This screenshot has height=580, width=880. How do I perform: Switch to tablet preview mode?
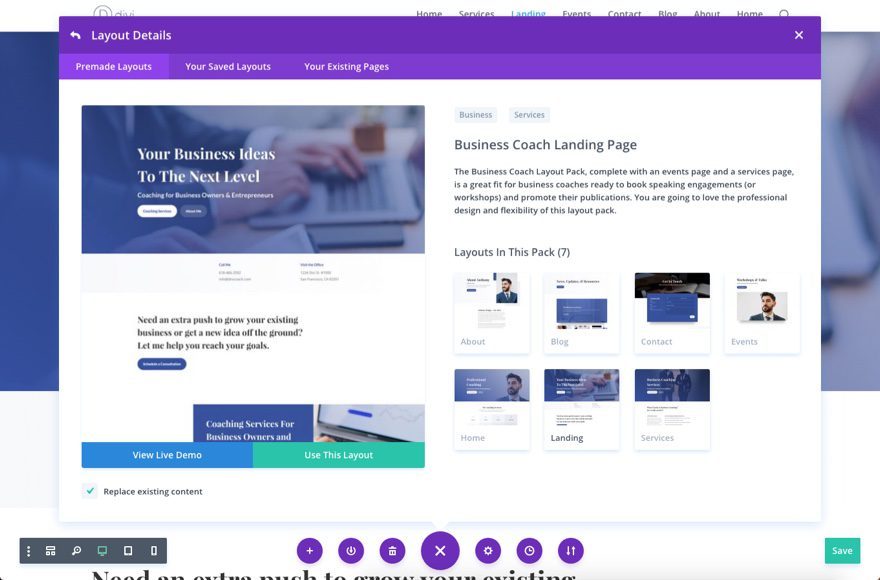pyautogui.click(x=126, y=550)
